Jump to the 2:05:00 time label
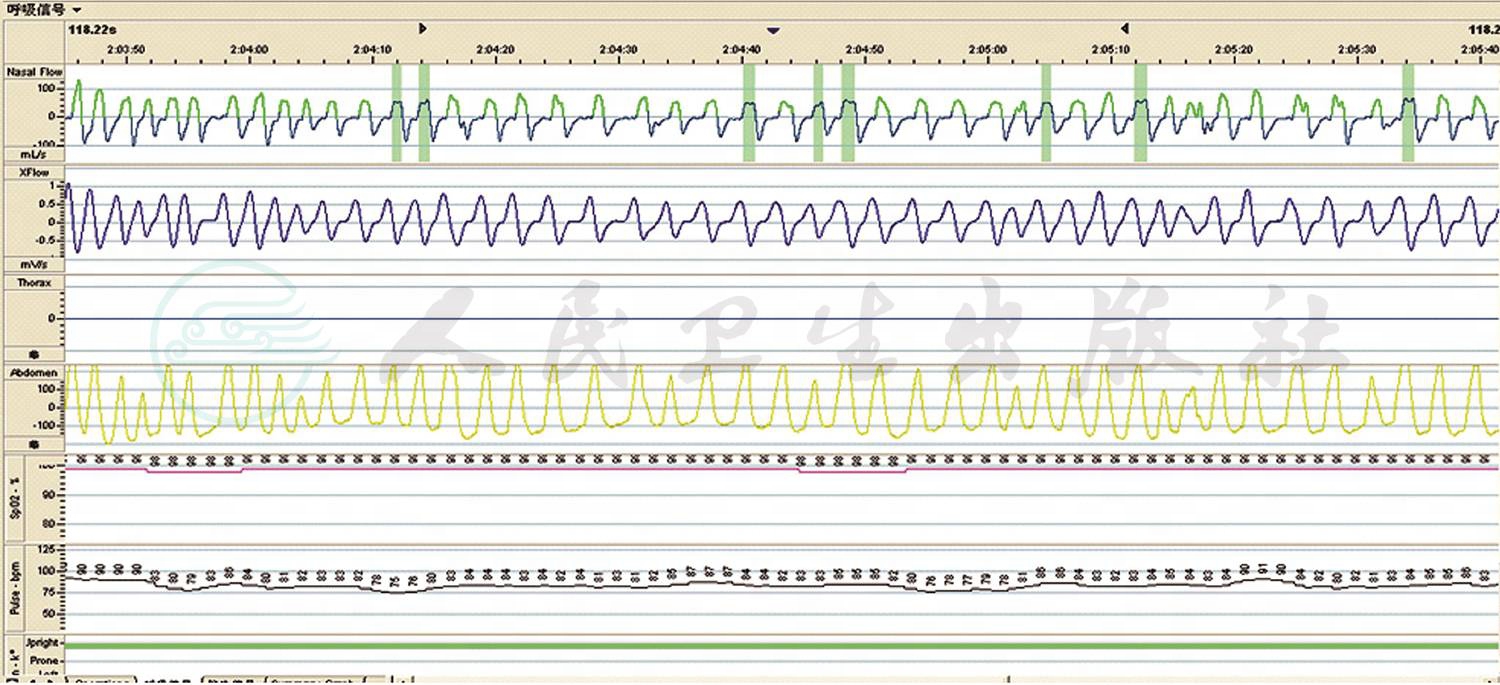This screenshot has height=685, width=1500. coord(987,49)
